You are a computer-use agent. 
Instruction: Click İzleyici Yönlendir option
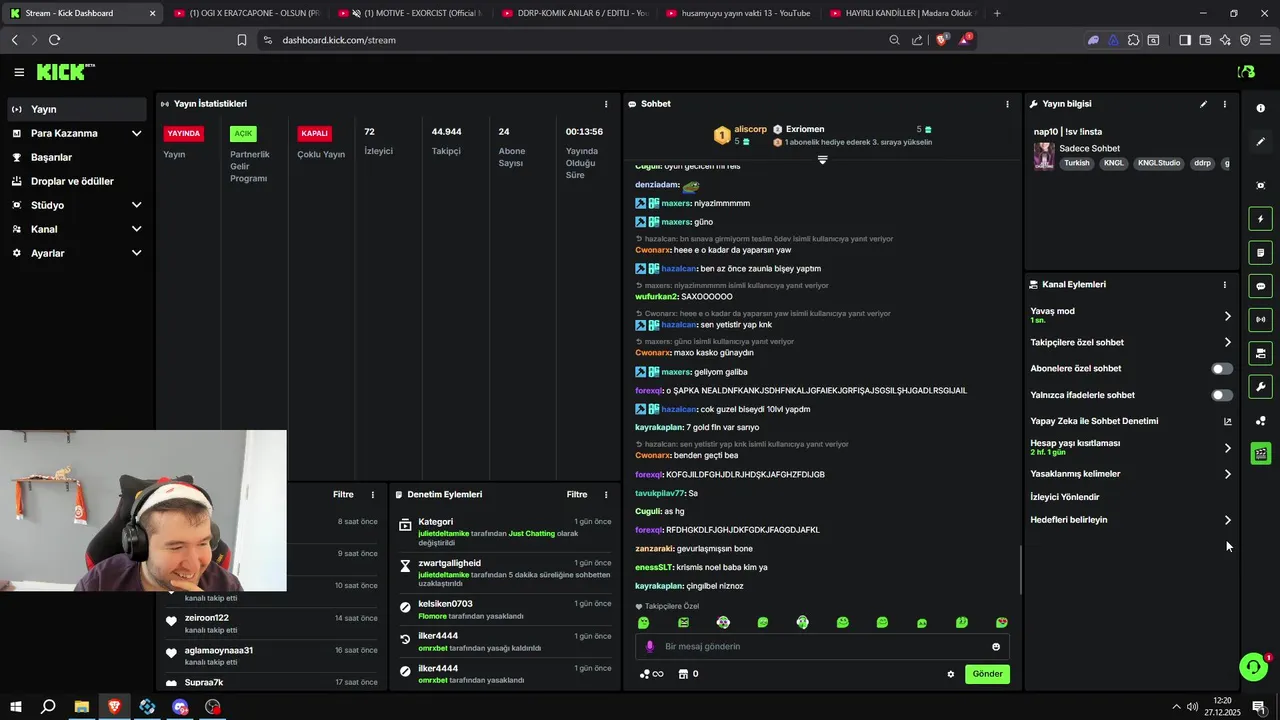click(1064, 497)
